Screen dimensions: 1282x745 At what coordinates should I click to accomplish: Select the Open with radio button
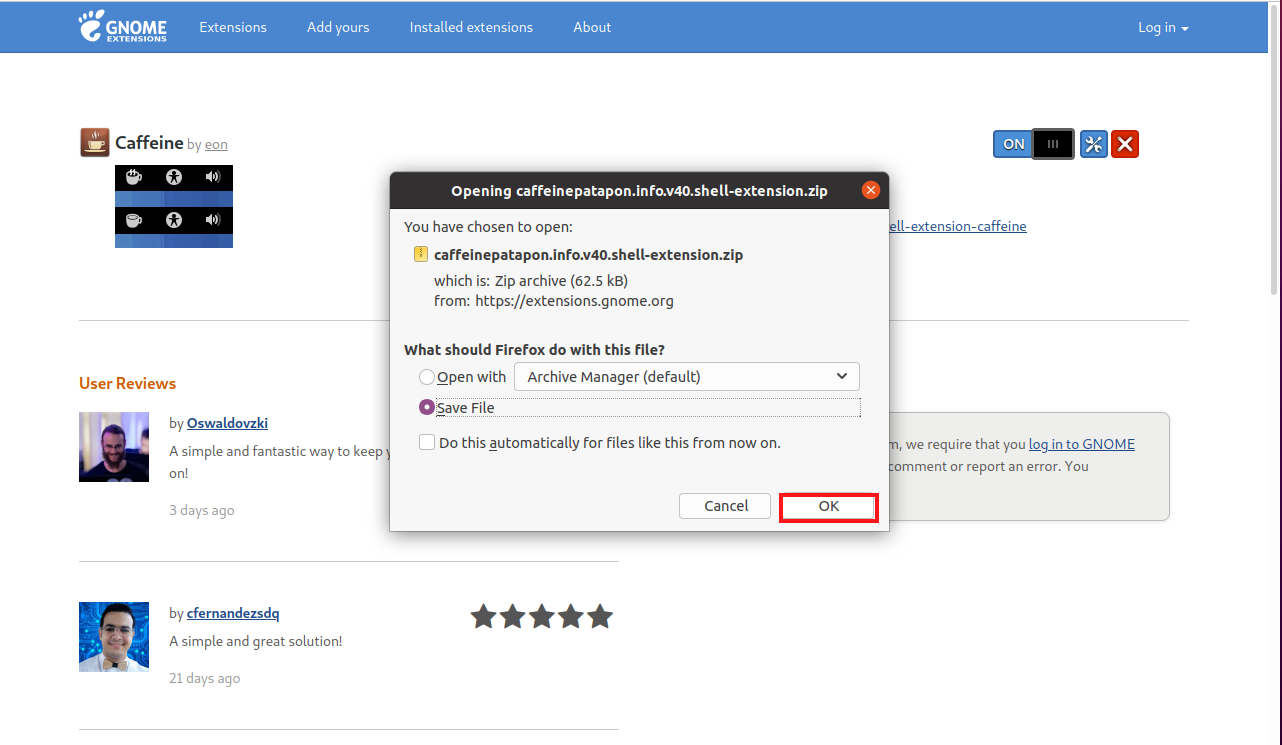pyautogui.click(x=427, y=377)
